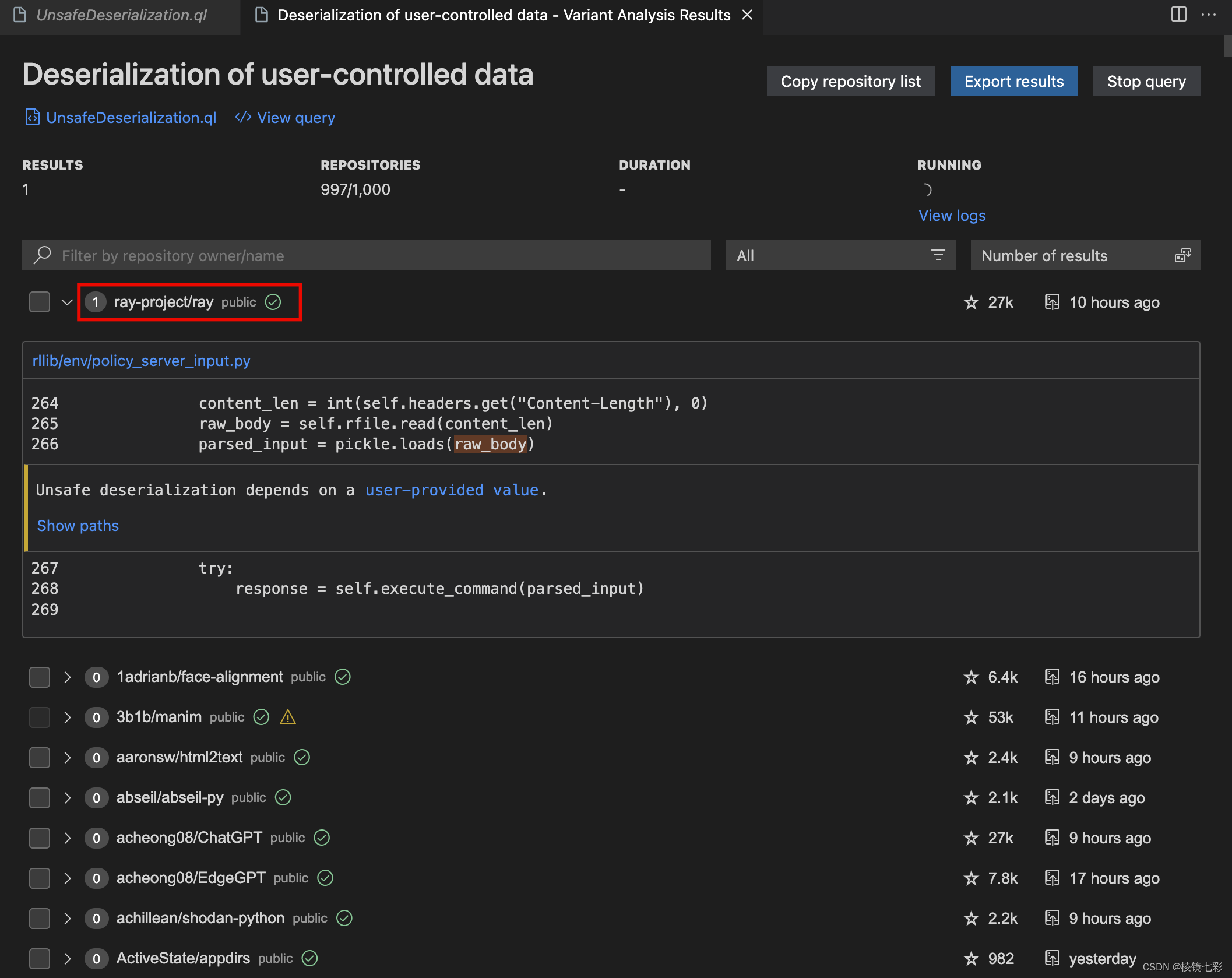The width and height of the screenshot is (1232, 978).
Task: Click the search magnifier icon in filter box
Action: pyautogui.click(x=42, y=255)
